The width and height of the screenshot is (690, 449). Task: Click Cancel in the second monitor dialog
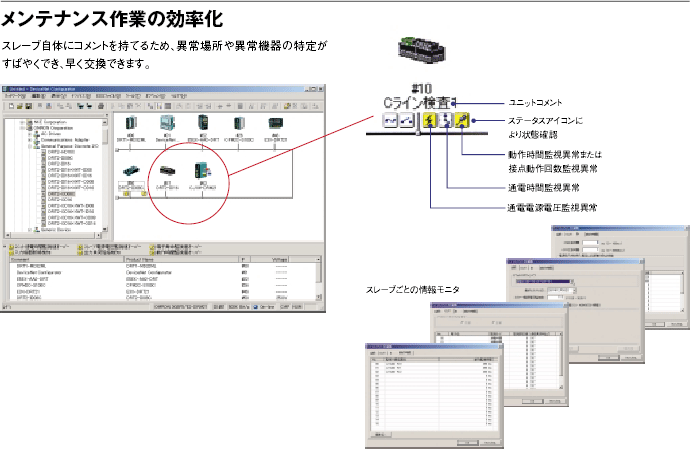tap(630, 358)
